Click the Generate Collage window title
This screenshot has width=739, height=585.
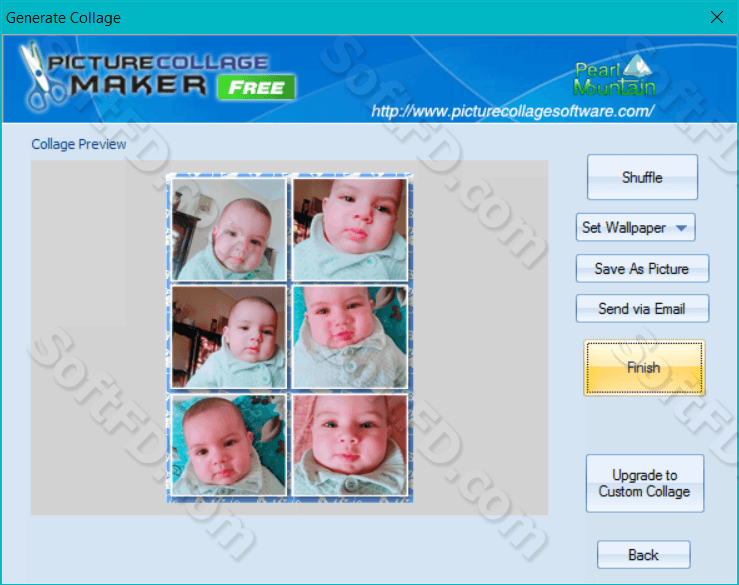click(x=63, y=18)
